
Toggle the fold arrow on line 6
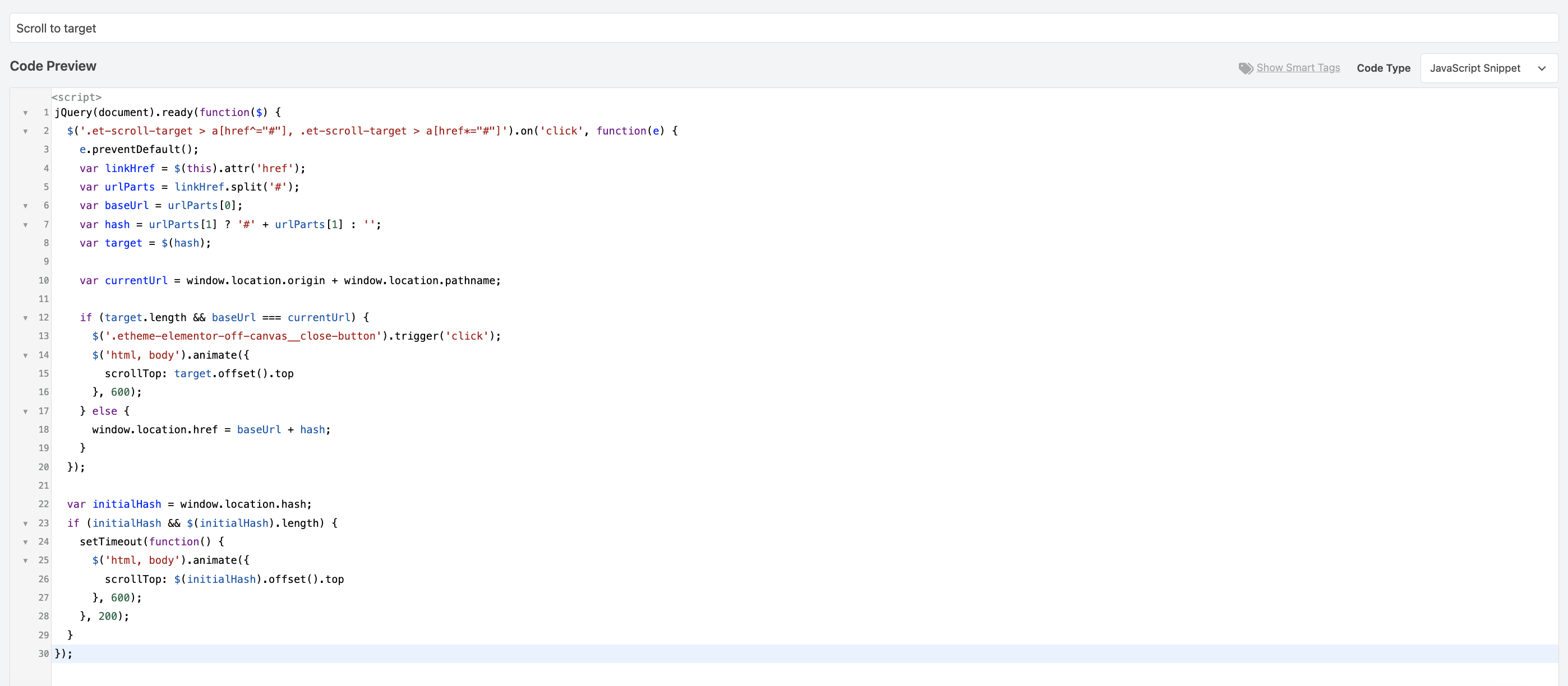26,206
